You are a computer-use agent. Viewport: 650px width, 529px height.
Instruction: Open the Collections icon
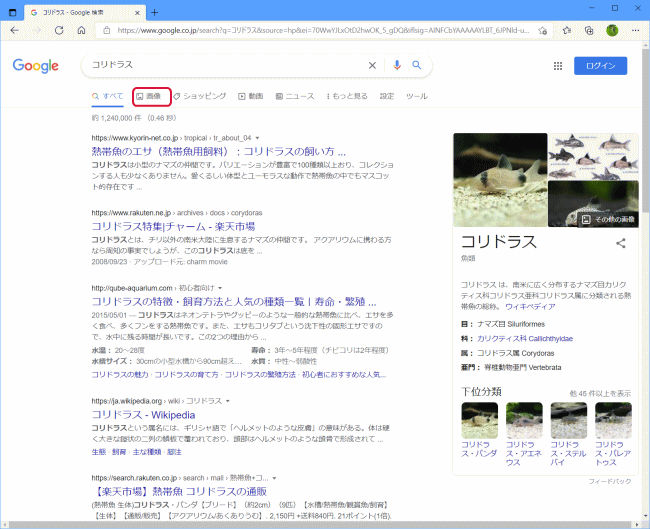point(589,30)
